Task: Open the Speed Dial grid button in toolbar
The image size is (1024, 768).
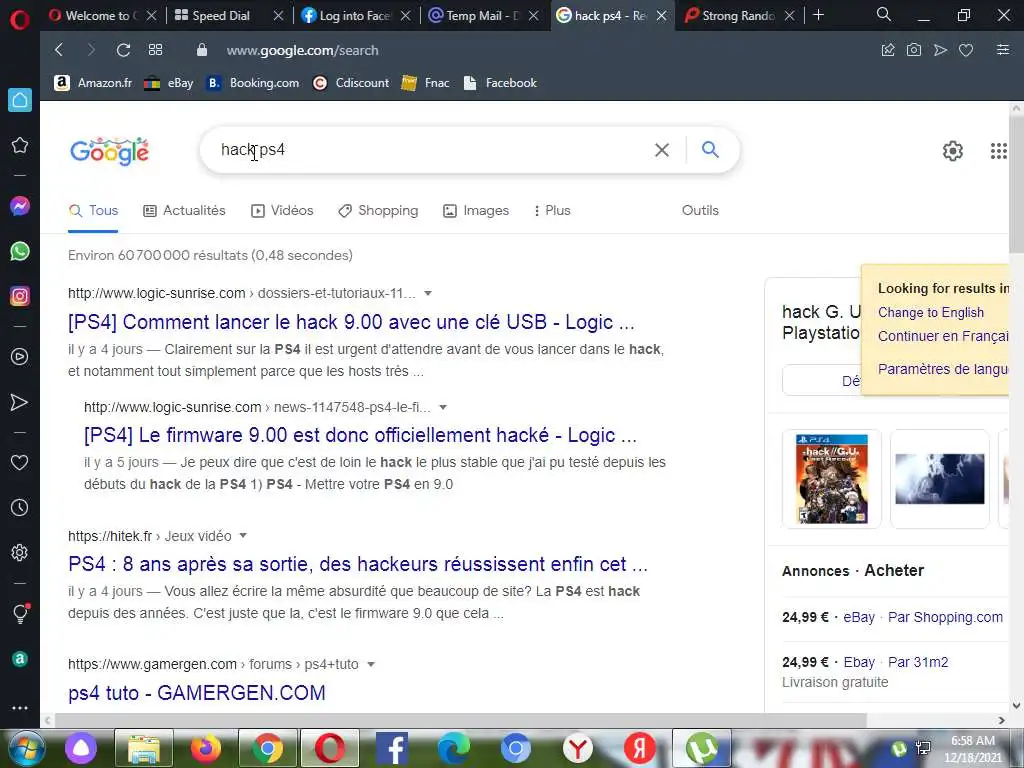Action: click(x=155, y=50)
